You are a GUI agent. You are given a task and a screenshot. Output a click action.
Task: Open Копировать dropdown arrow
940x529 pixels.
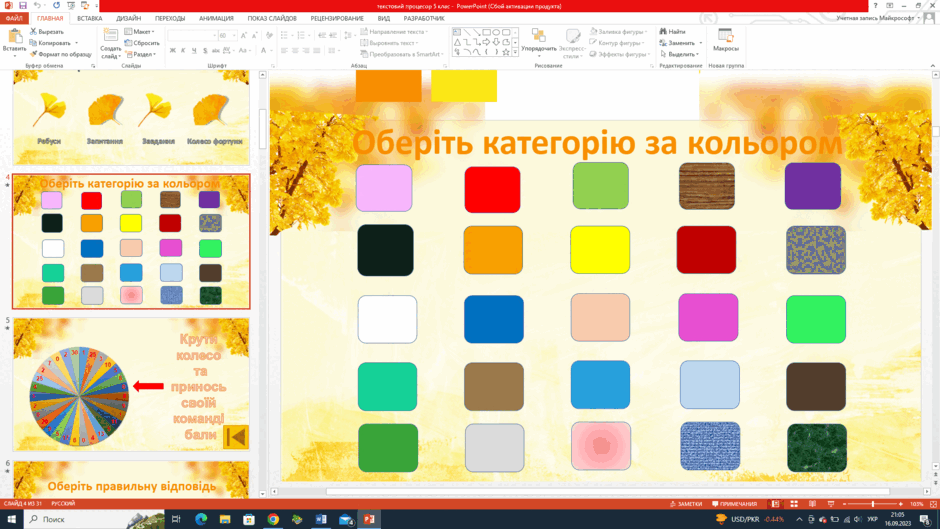(77, 43)
